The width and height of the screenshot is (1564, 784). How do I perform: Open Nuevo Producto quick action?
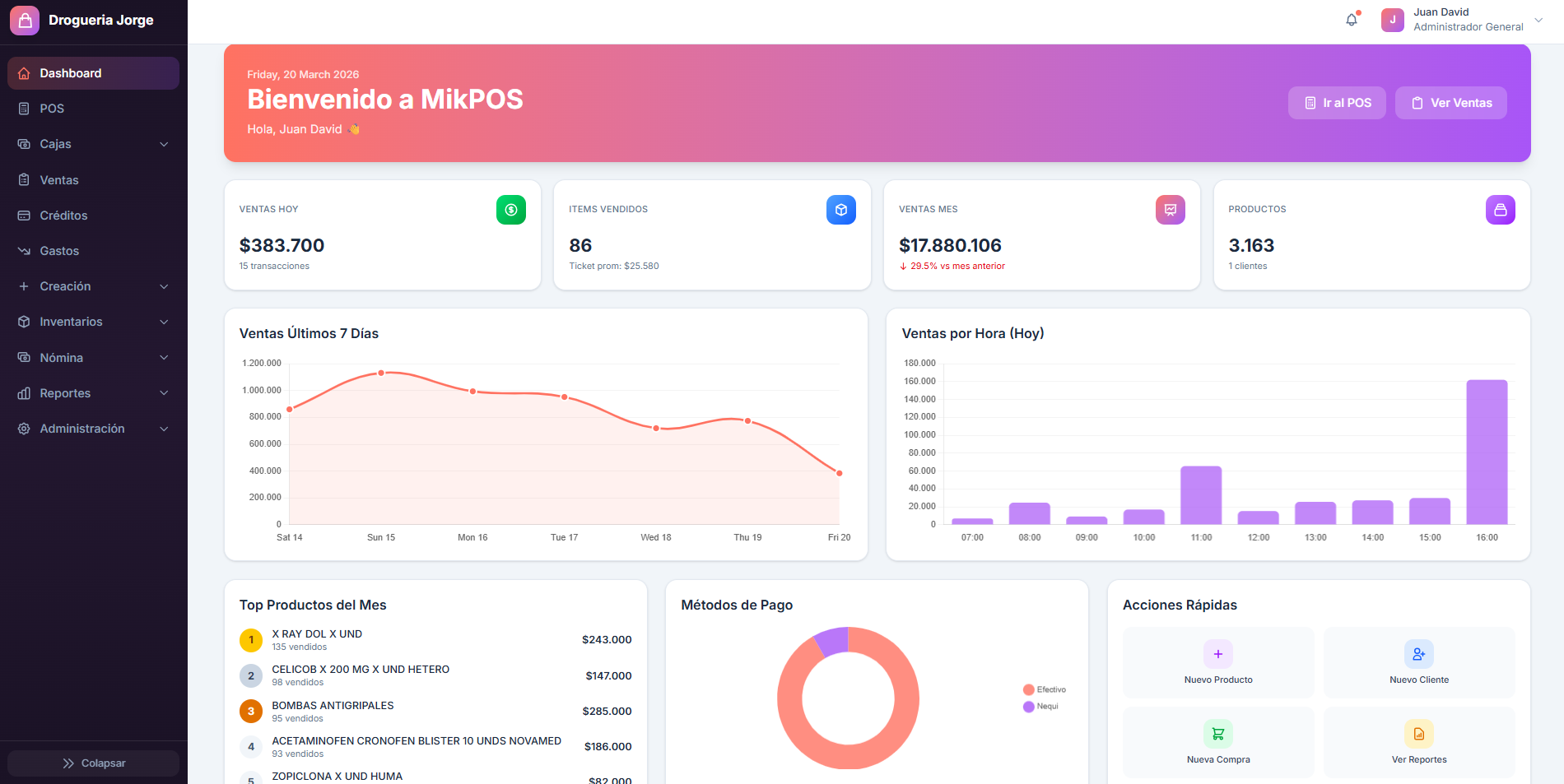tap(1217, 662)
